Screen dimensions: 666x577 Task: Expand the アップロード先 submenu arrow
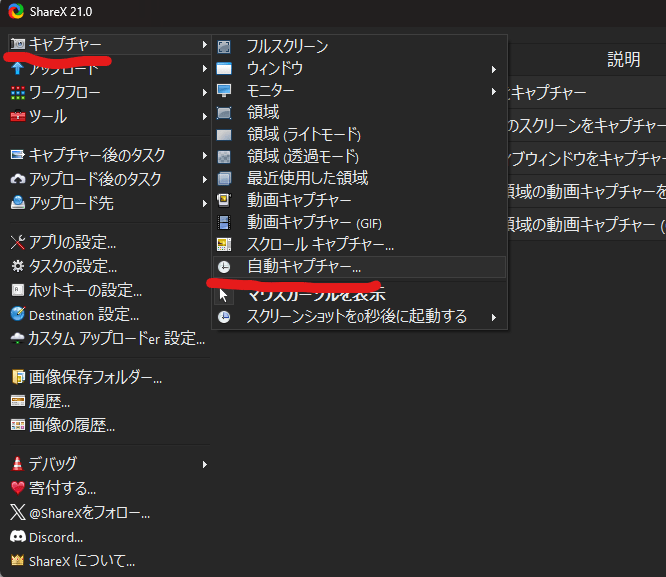(x=205, y=203)
